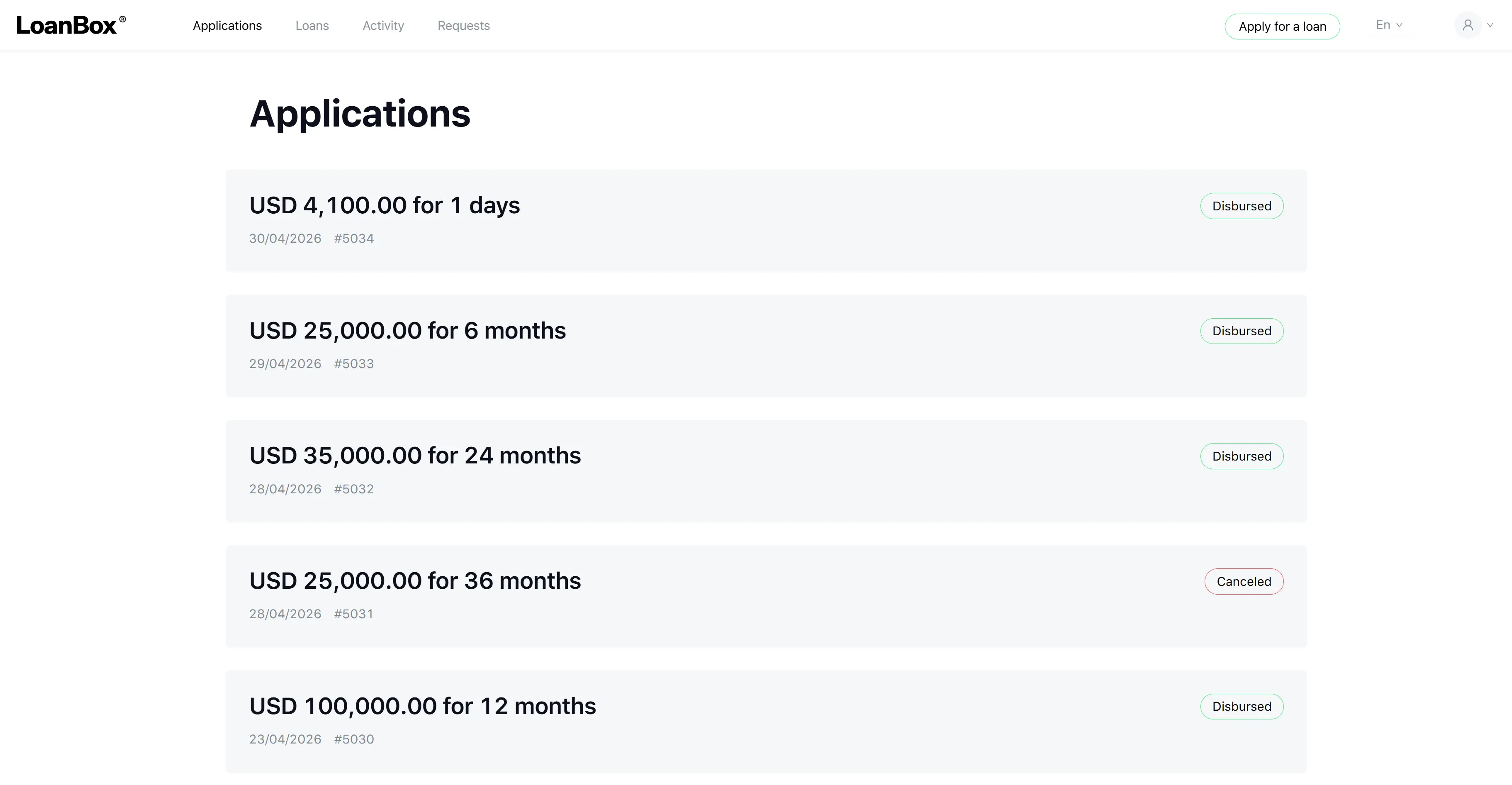Open the user profile avatar icon
Viewport: 1512px width, 785px height.
coord(1468,25)
